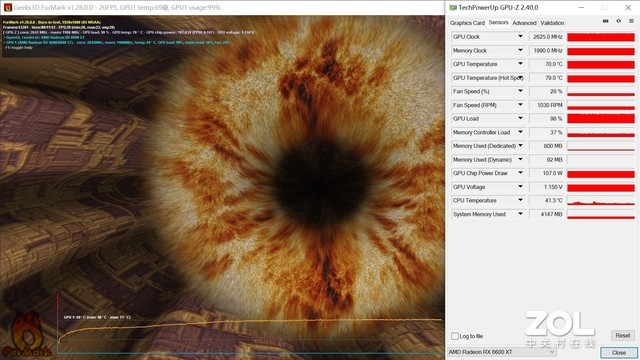Viewport: 640px width, 360px height.
Task: Click the GPU-Z app icon in title bar
Action: pos(453,7)
